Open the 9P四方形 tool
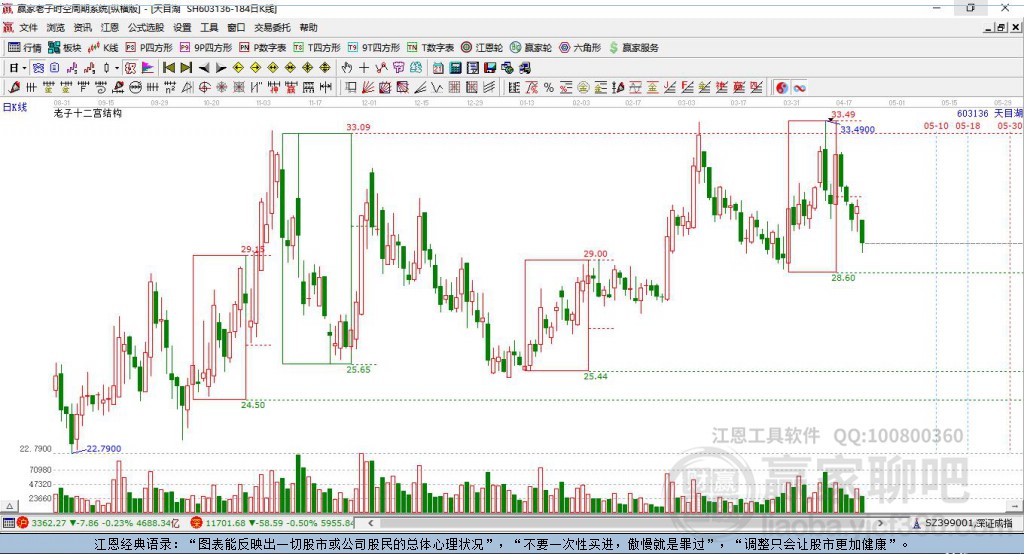The width and height of the screenshot is (1024, 554). click(x=206, y=48)
